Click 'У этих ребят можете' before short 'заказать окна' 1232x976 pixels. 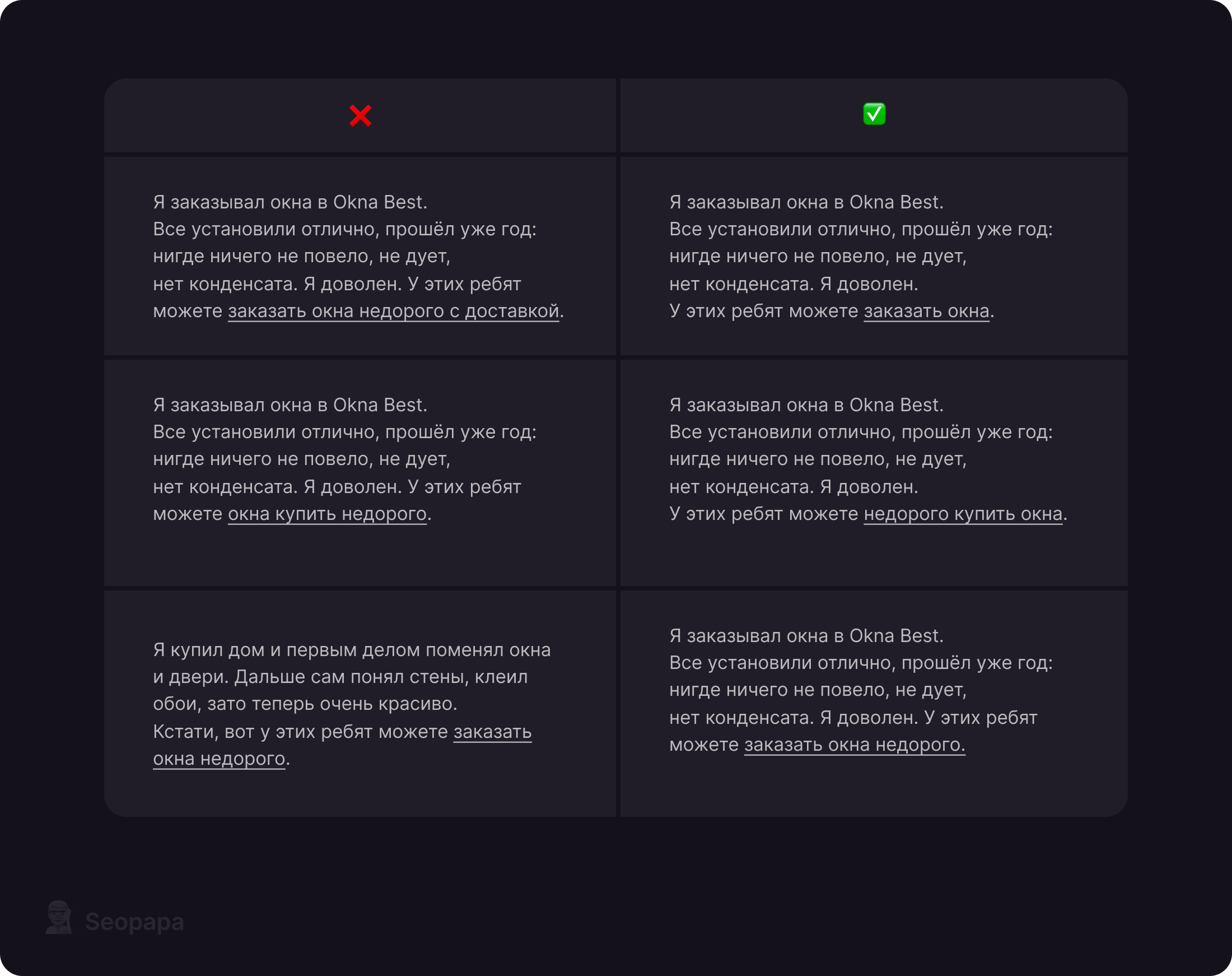pos(763,312)
